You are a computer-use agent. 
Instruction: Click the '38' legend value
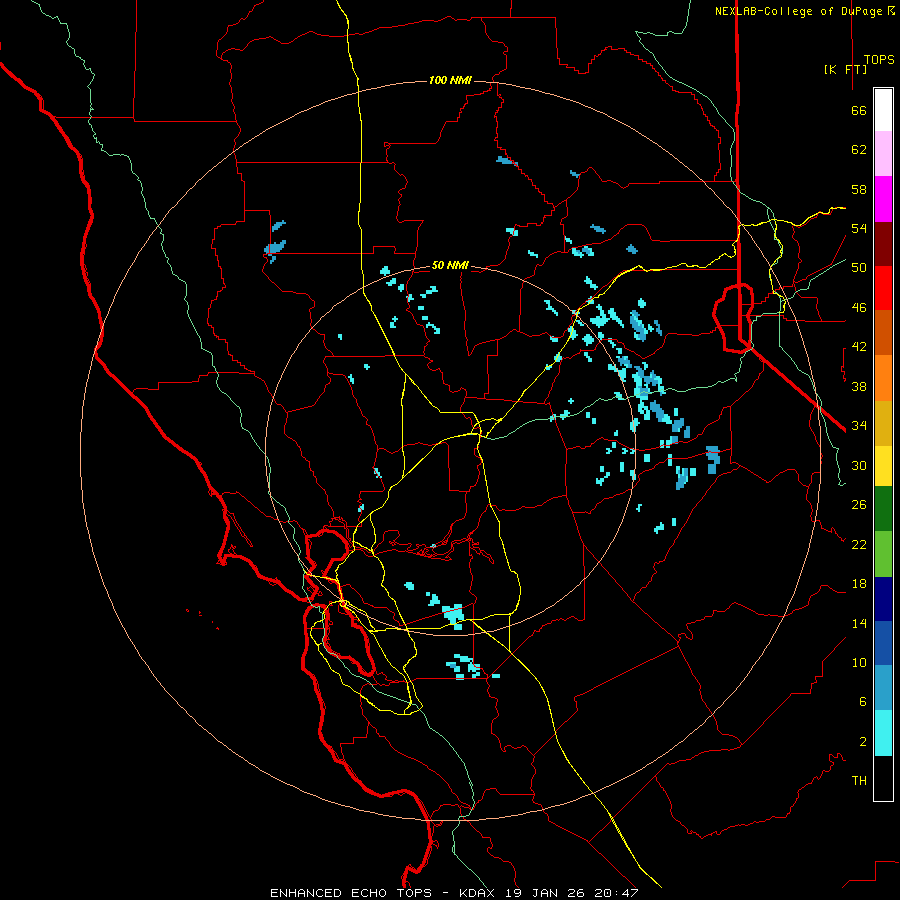click(x=859, y=386)
